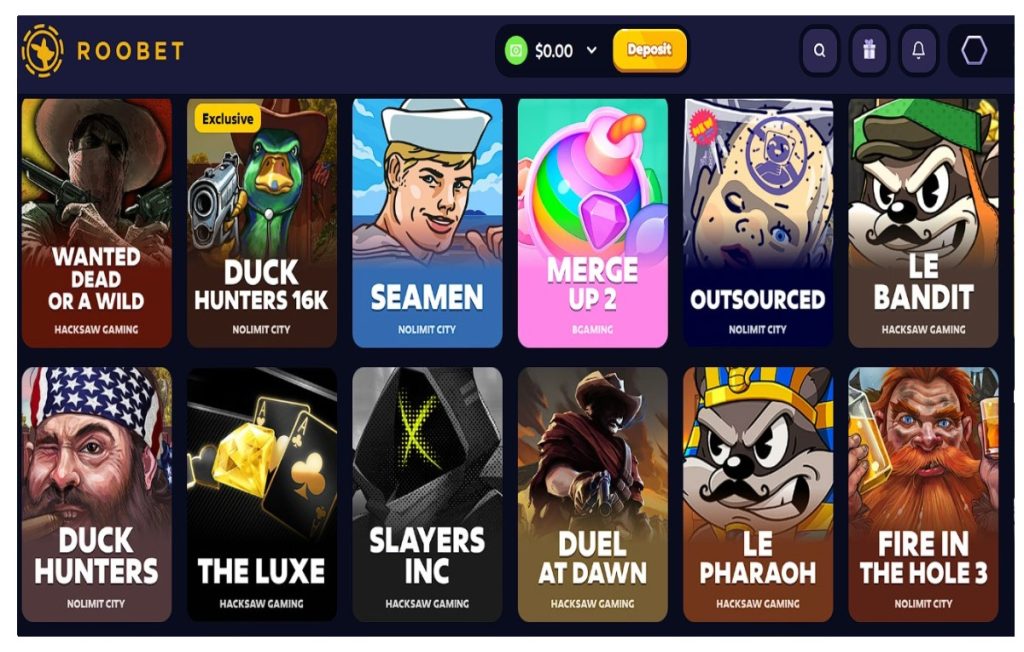1024x652 pixels.
Task: Open the gift rewards icon
Action: click(869, 50)
